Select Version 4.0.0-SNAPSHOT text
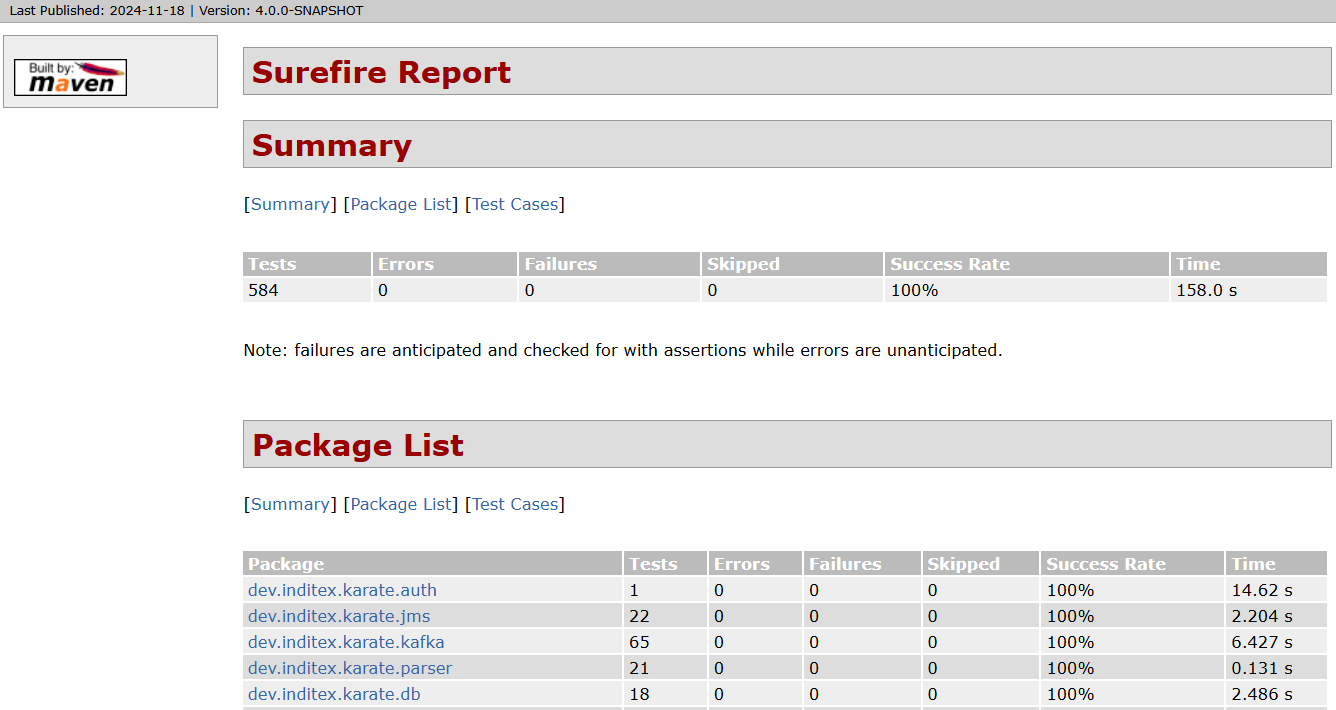This screenshot has height=710, width=1336. pyautogui.click(x=281, y=11)
